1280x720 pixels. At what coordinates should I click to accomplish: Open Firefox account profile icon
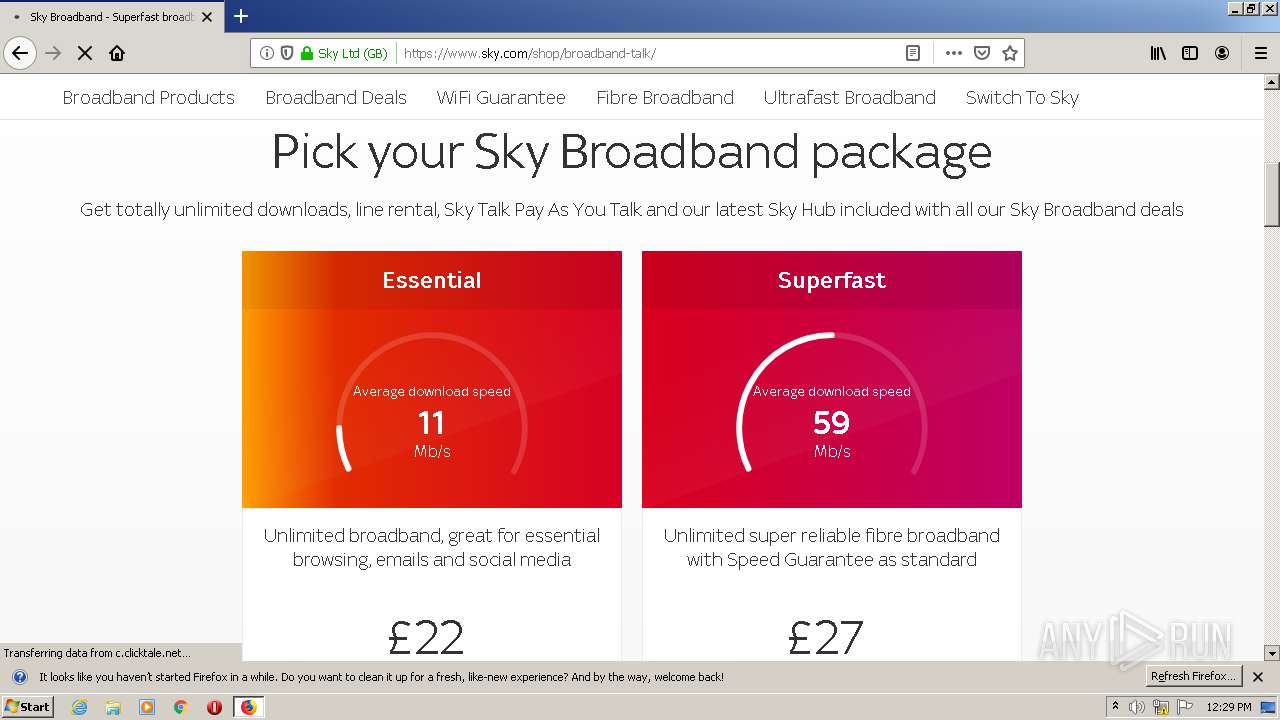coord(1222,53)
